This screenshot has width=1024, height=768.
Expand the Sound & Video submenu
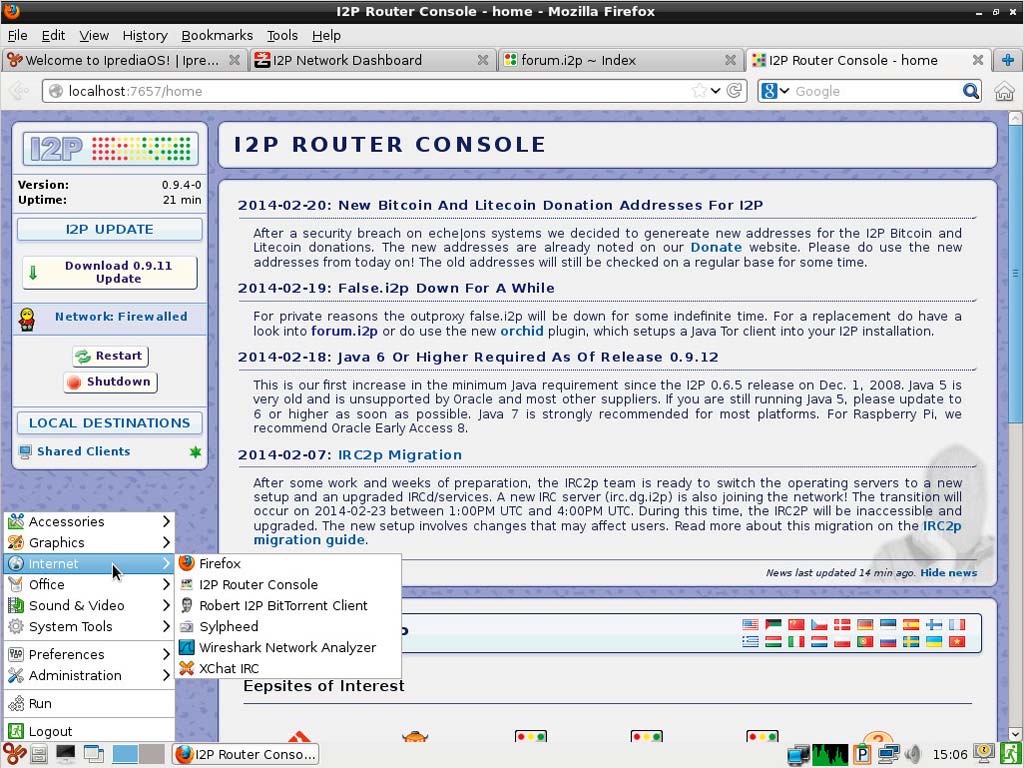89,605
